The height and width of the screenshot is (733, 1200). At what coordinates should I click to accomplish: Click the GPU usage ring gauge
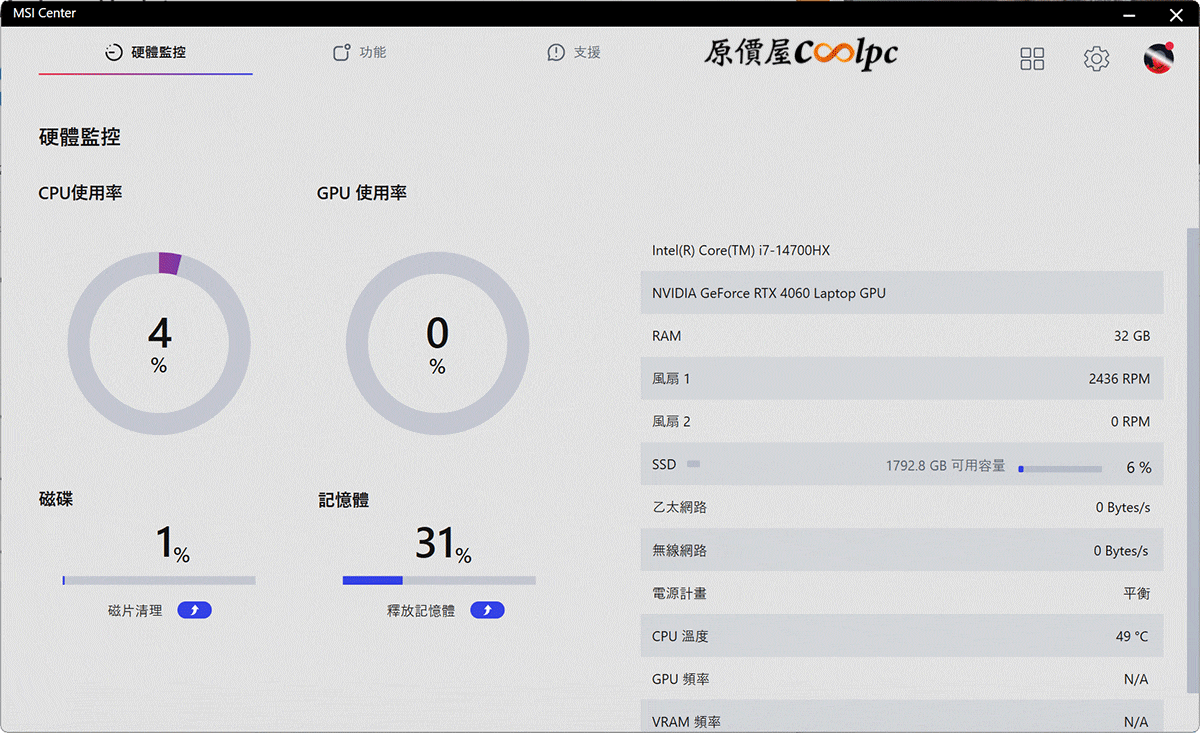[437, 343]
